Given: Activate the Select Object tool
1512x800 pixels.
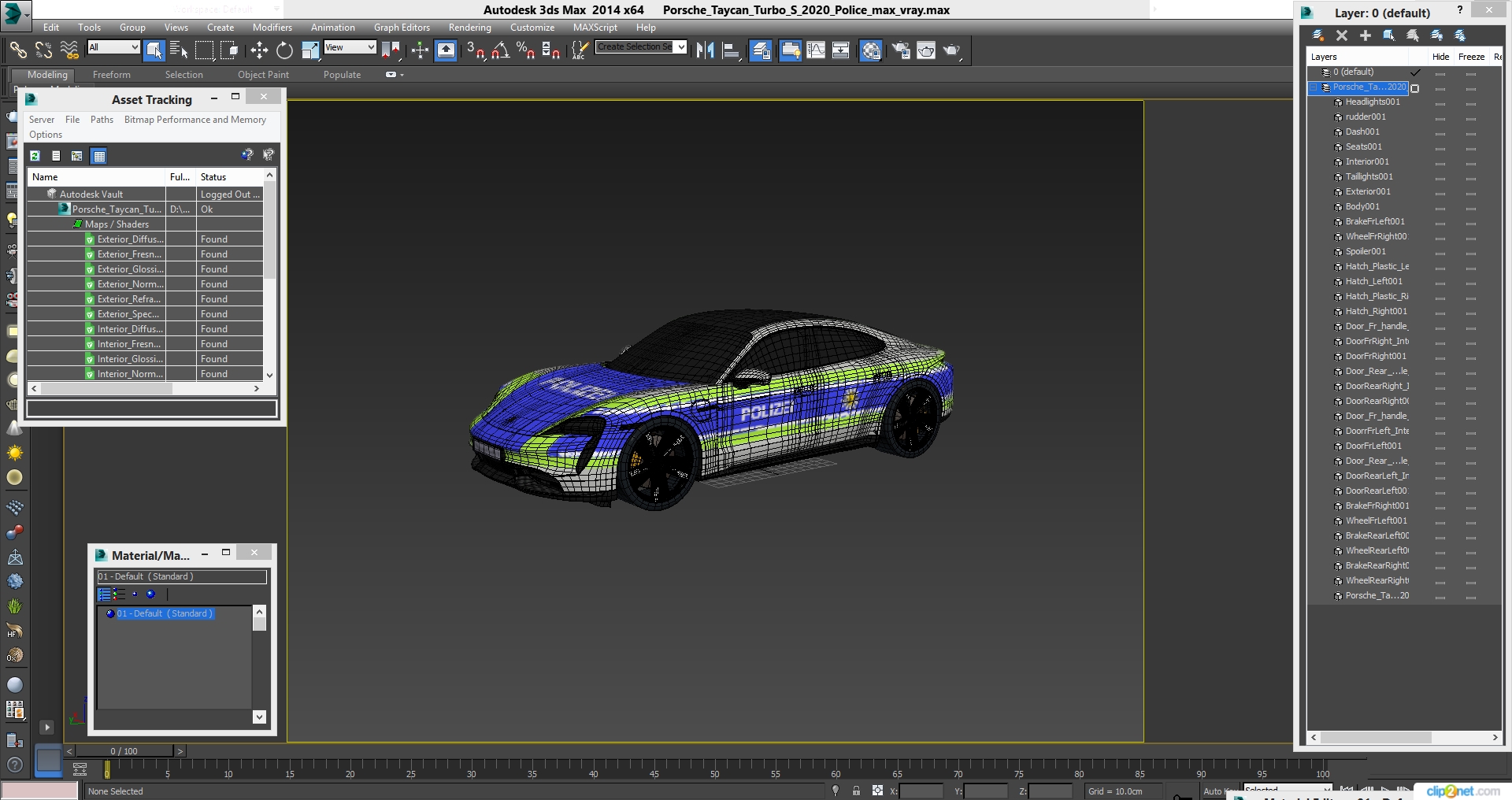Looking at the screenshot, I should point(154,50).
